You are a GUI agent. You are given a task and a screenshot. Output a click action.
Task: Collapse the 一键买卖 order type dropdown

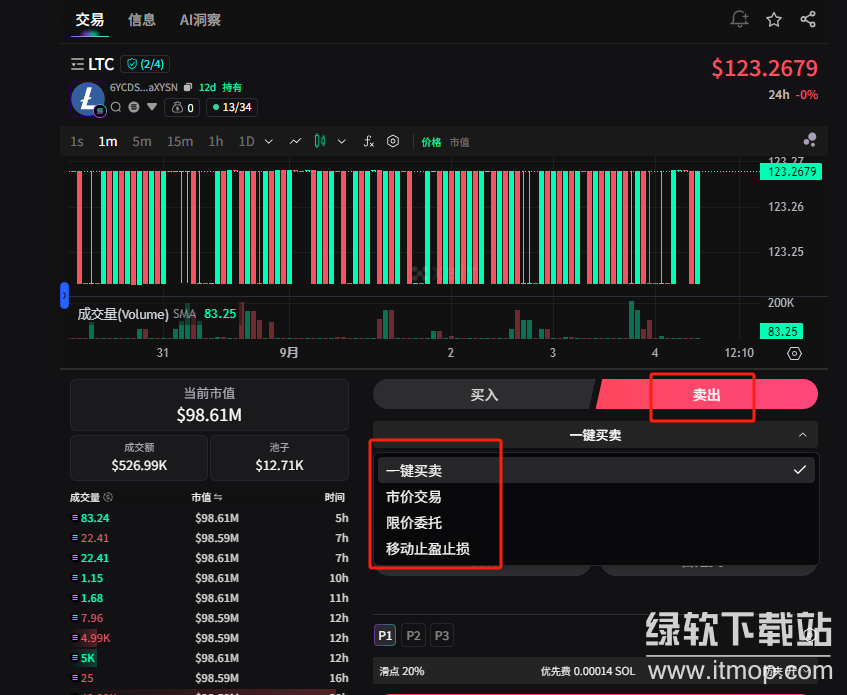tap(802, 435)
